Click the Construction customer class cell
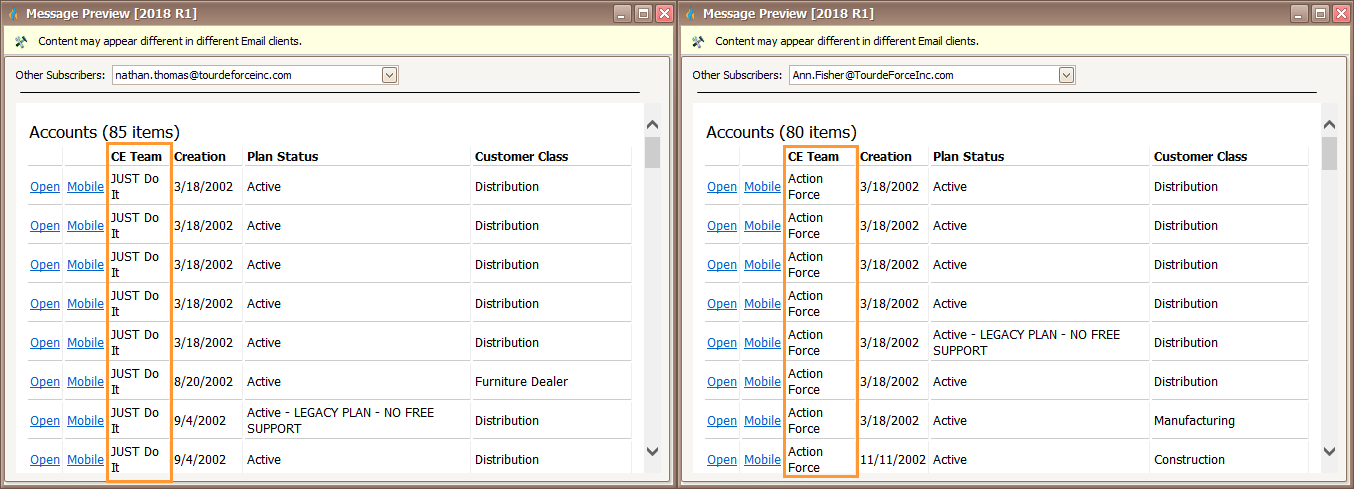 (1189, 459)
